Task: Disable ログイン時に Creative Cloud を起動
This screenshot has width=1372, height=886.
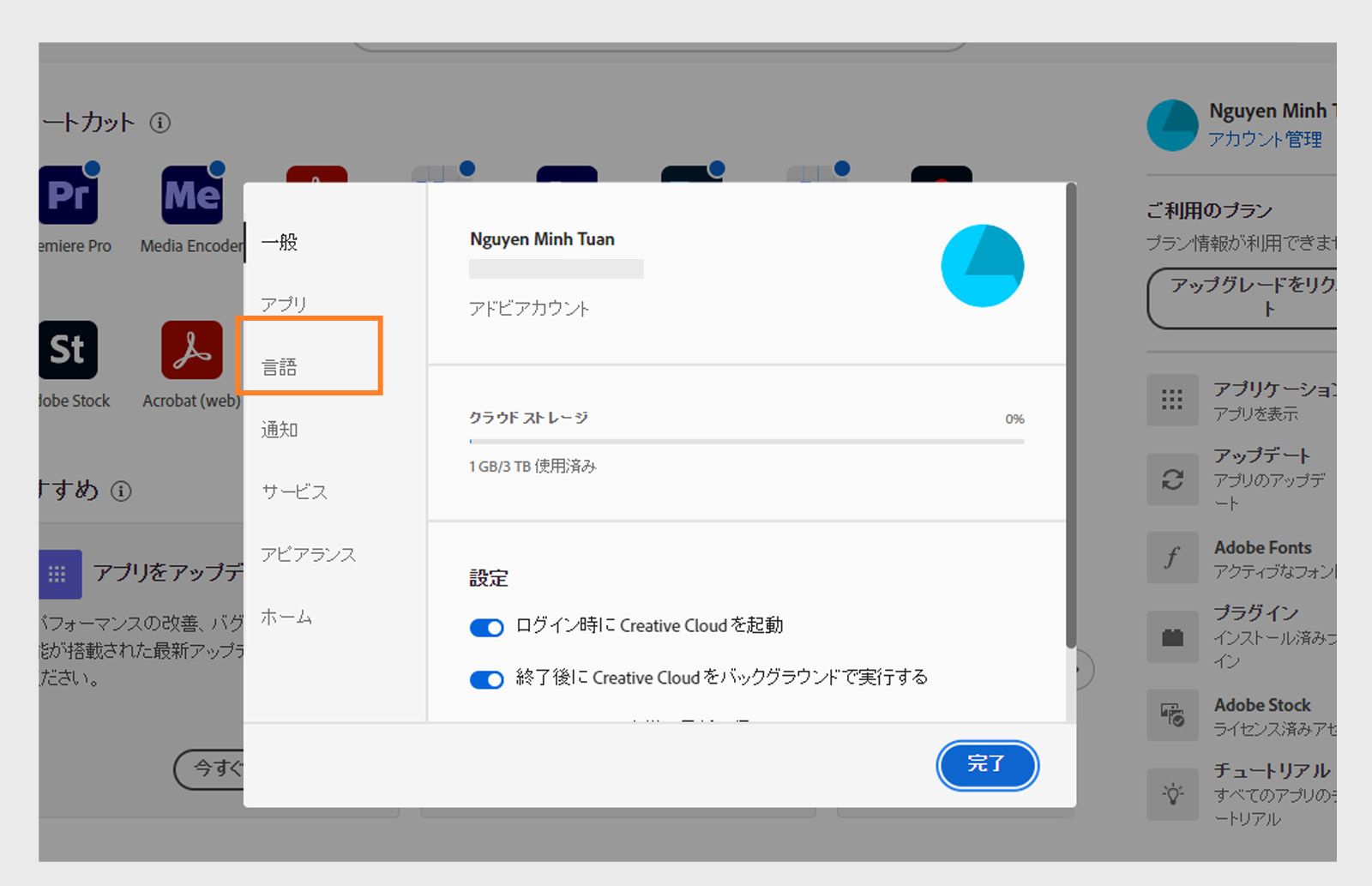Action: [485, 627]
